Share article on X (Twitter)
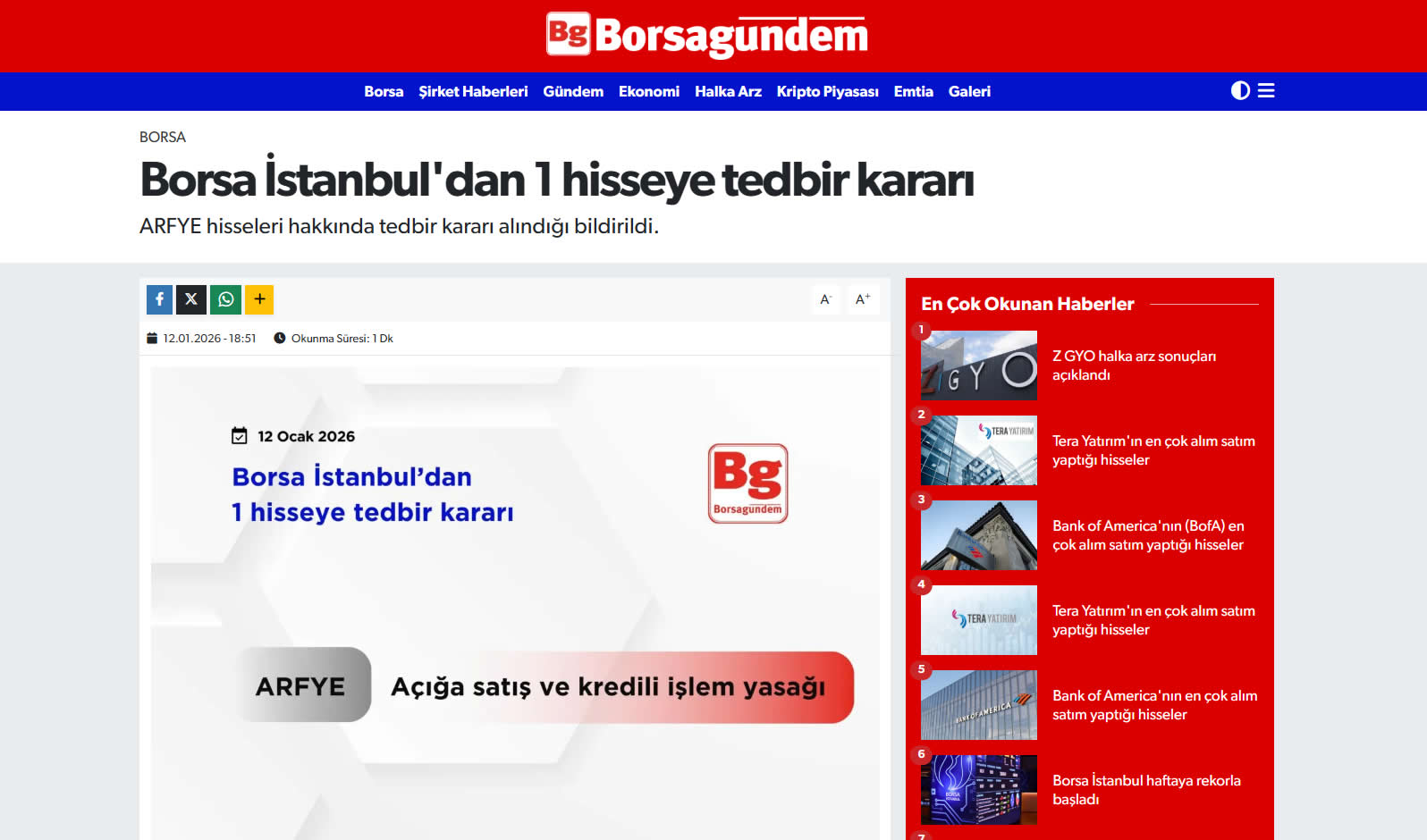The image size is (1427, 840). (x=191, y=299)
